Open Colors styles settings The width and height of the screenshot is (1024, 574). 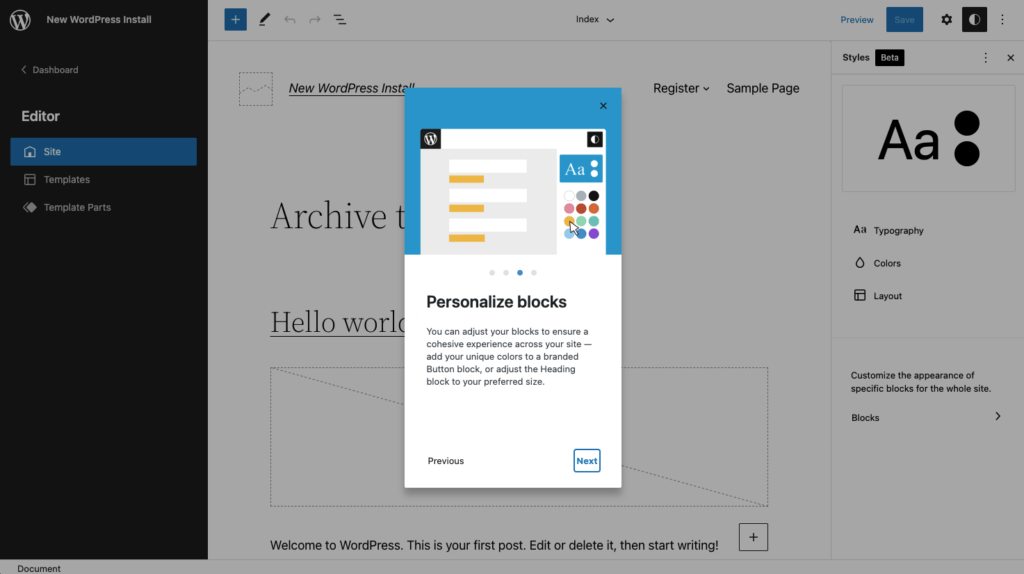pyautogui.click(x=928, y=263)
